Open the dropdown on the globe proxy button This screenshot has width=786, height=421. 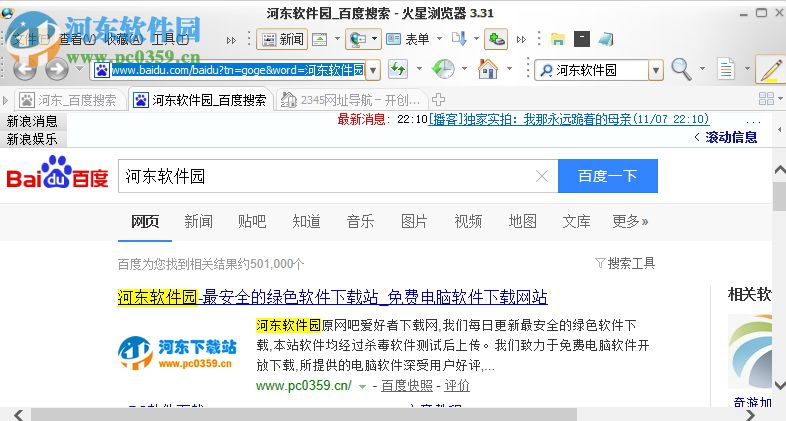(x=374, y=39)
